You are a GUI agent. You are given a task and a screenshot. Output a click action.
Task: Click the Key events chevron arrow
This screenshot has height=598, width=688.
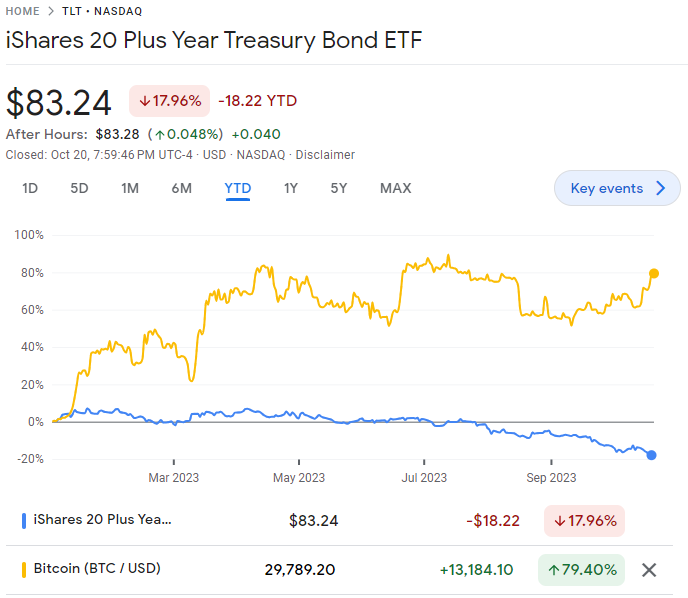(660, 188)
